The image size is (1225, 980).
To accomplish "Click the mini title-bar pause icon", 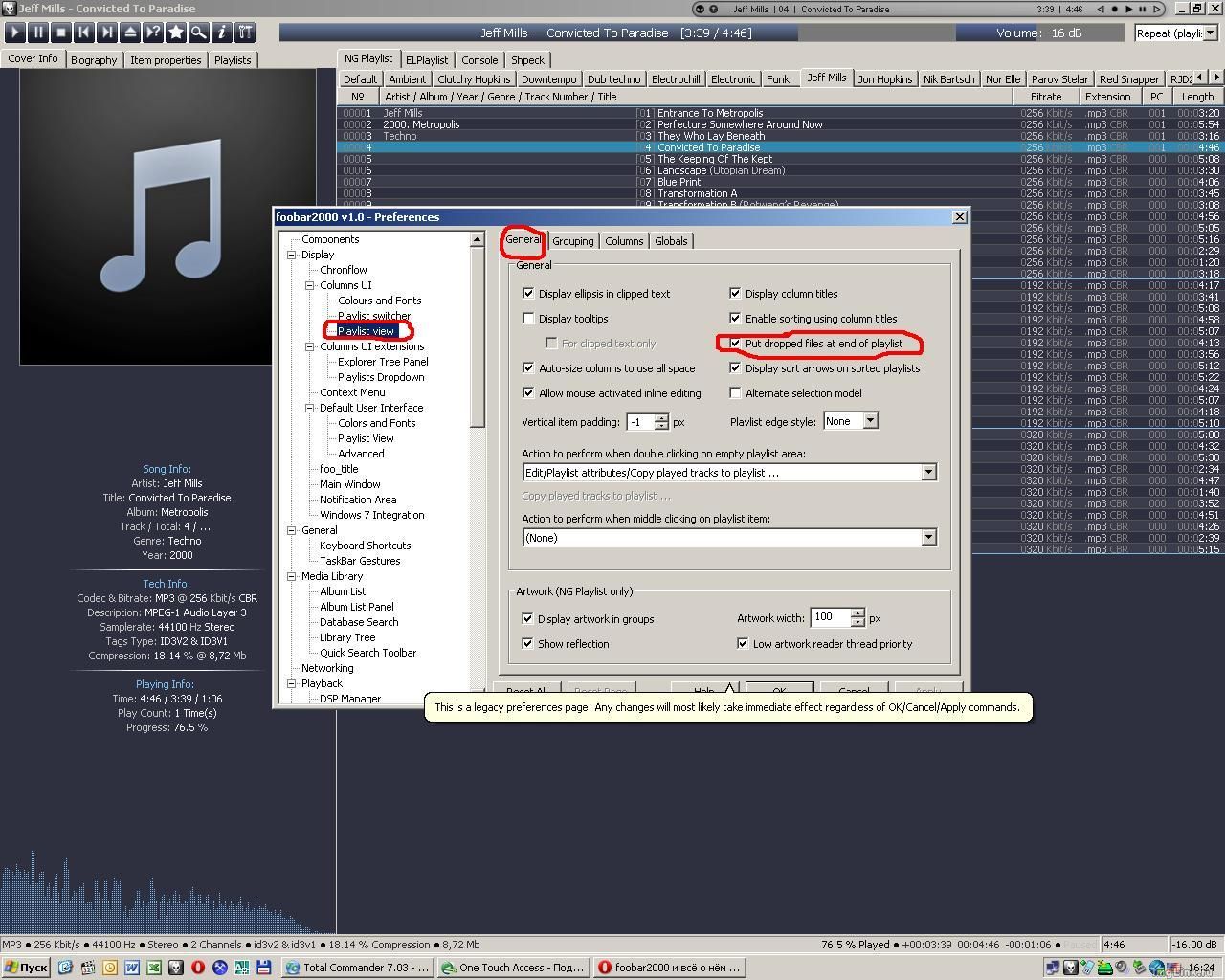I will click(1143, 9).
